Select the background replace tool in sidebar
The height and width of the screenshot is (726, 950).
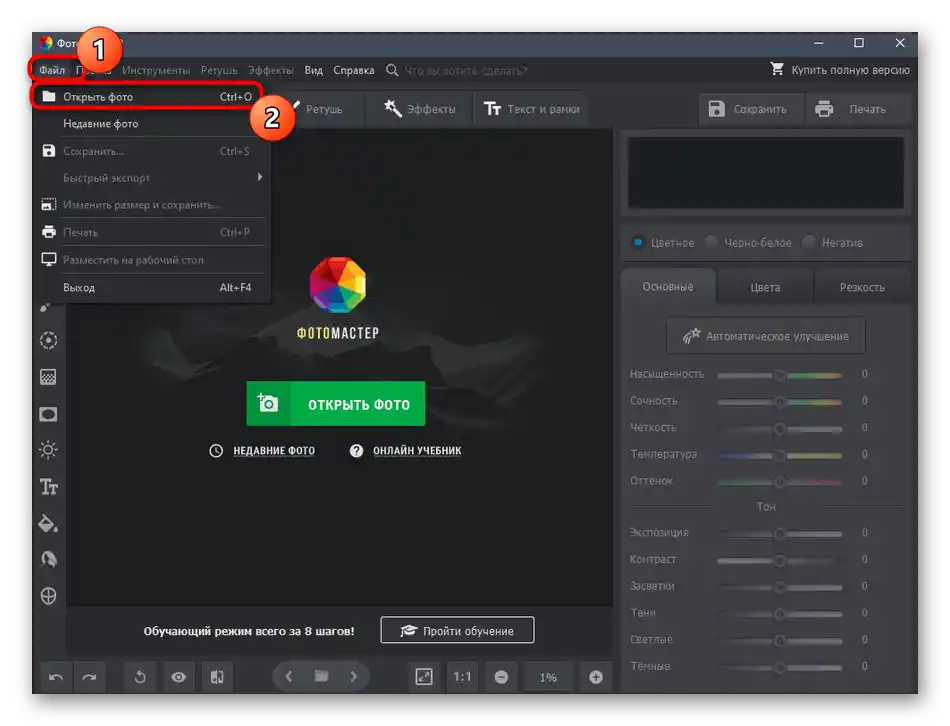[48, 559]
